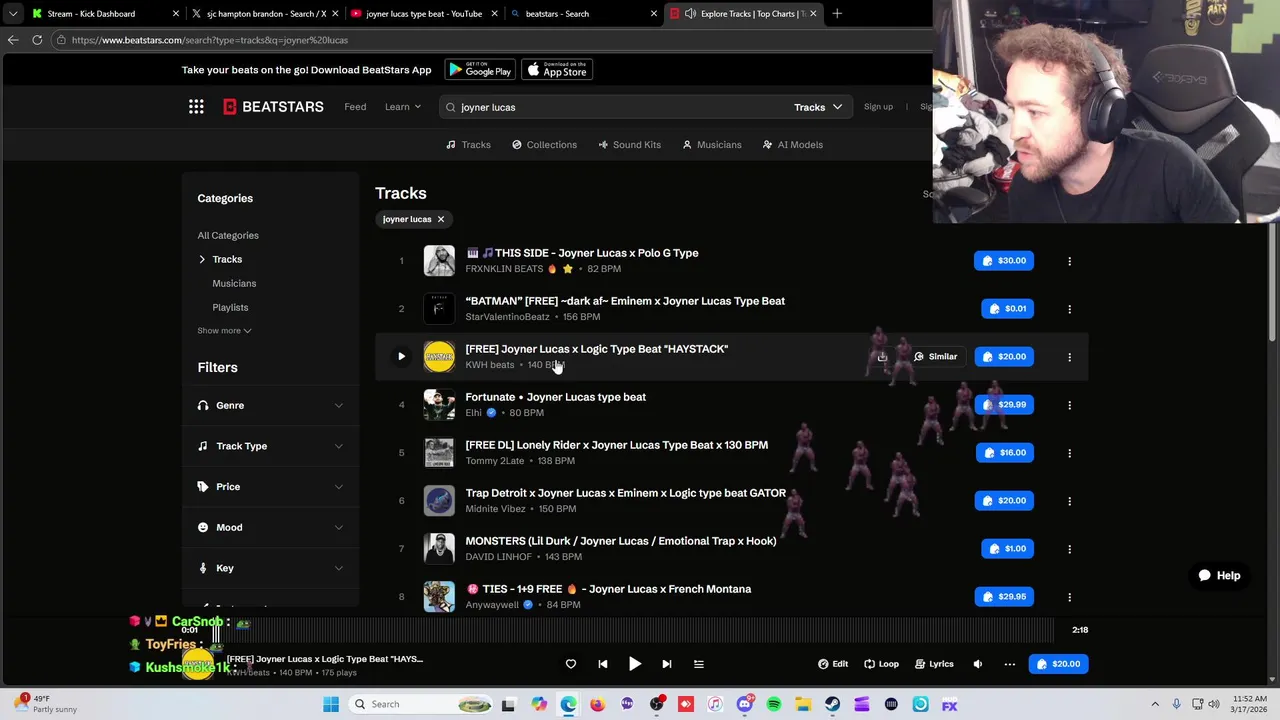Switch to the Sound Kits tab
1280x720 pixels.
coord(629,145)
